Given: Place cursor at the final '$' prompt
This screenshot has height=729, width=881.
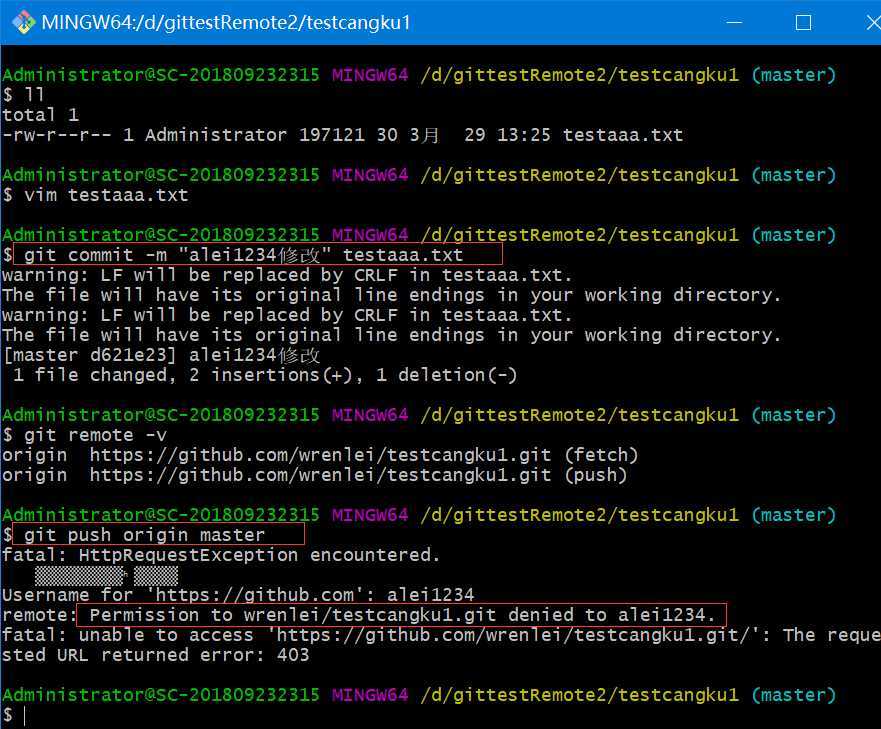Looking at the screenshot, I should click(x=24, y=715).
